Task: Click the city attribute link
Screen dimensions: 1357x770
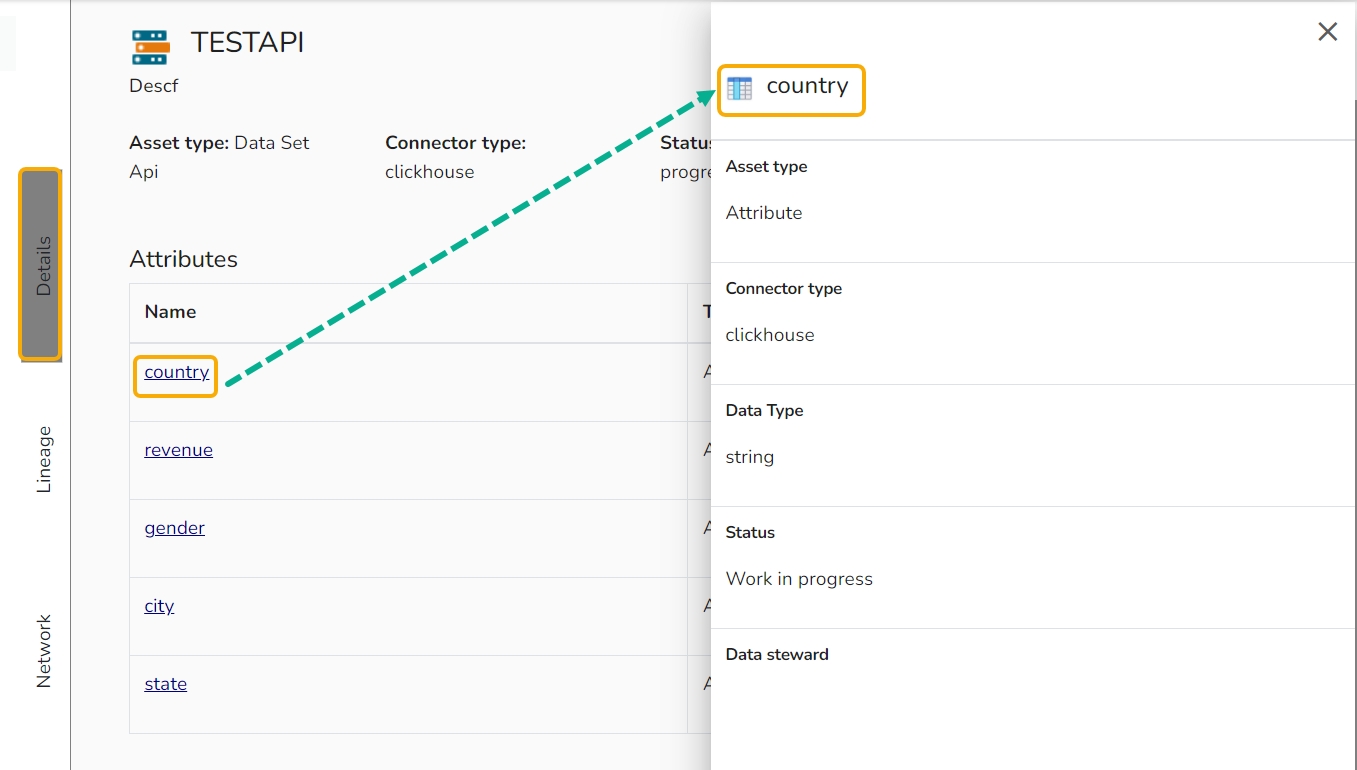Action: pos(159,606)
